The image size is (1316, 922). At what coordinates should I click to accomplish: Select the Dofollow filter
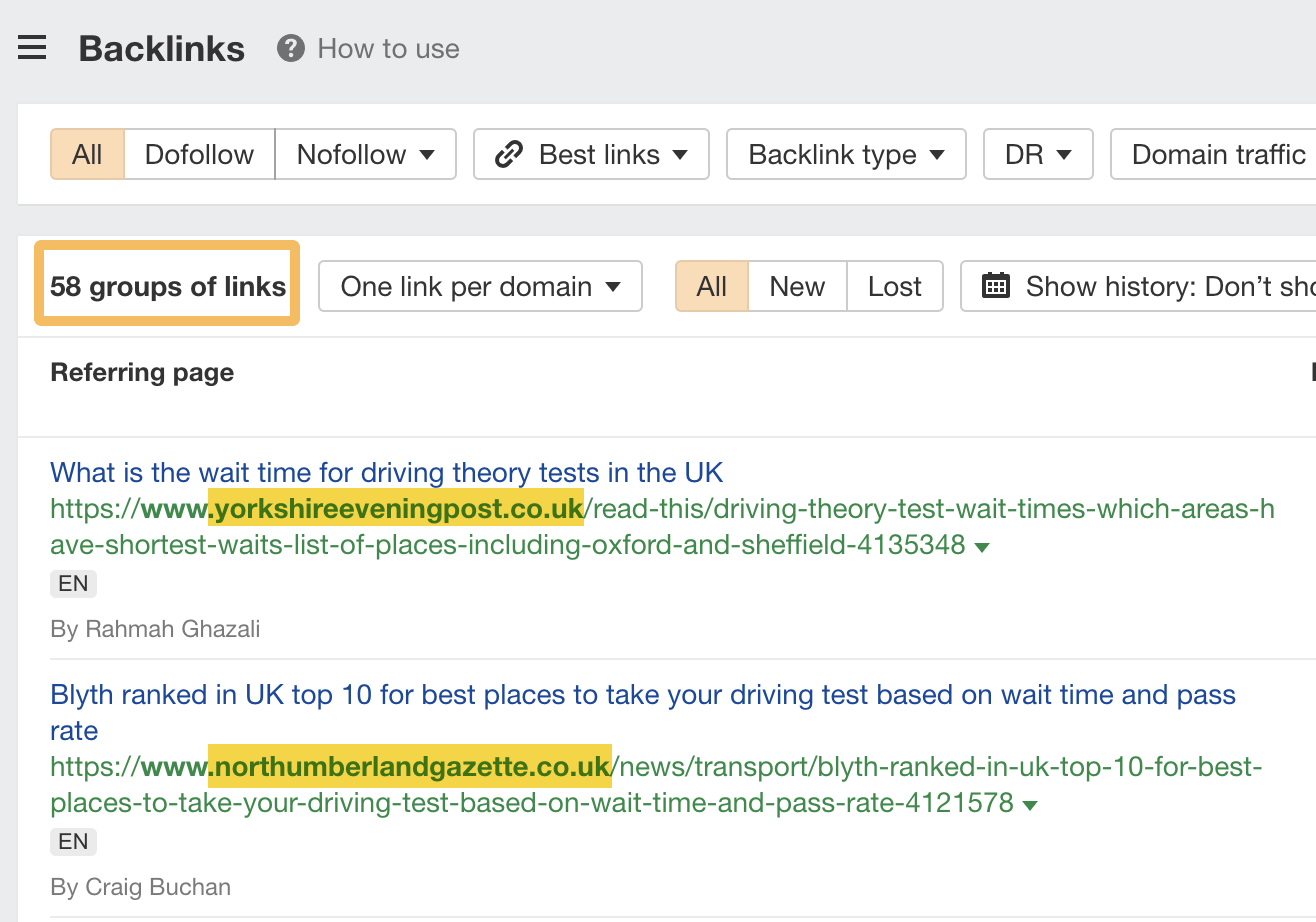[199, 154]
